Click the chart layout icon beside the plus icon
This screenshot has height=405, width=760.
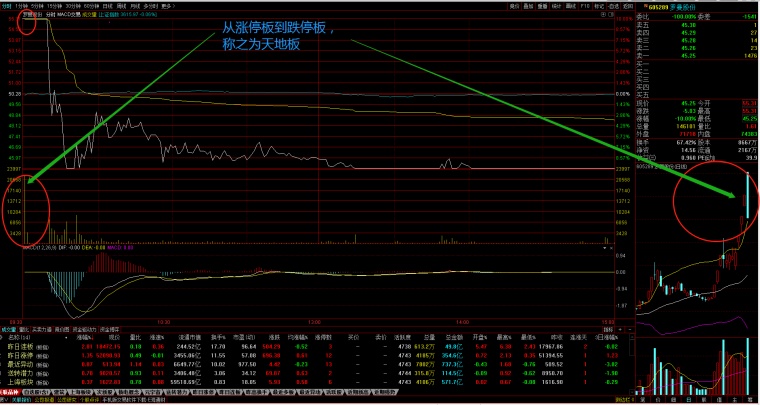click(x=611, y=15)
